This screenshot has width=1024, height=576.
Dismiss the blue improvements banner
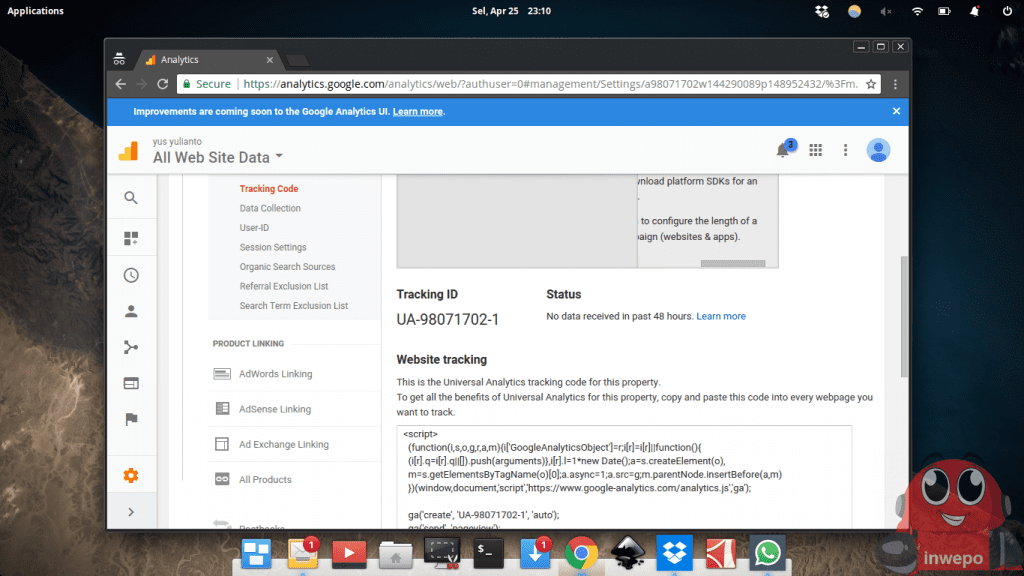tap(896, 111)
